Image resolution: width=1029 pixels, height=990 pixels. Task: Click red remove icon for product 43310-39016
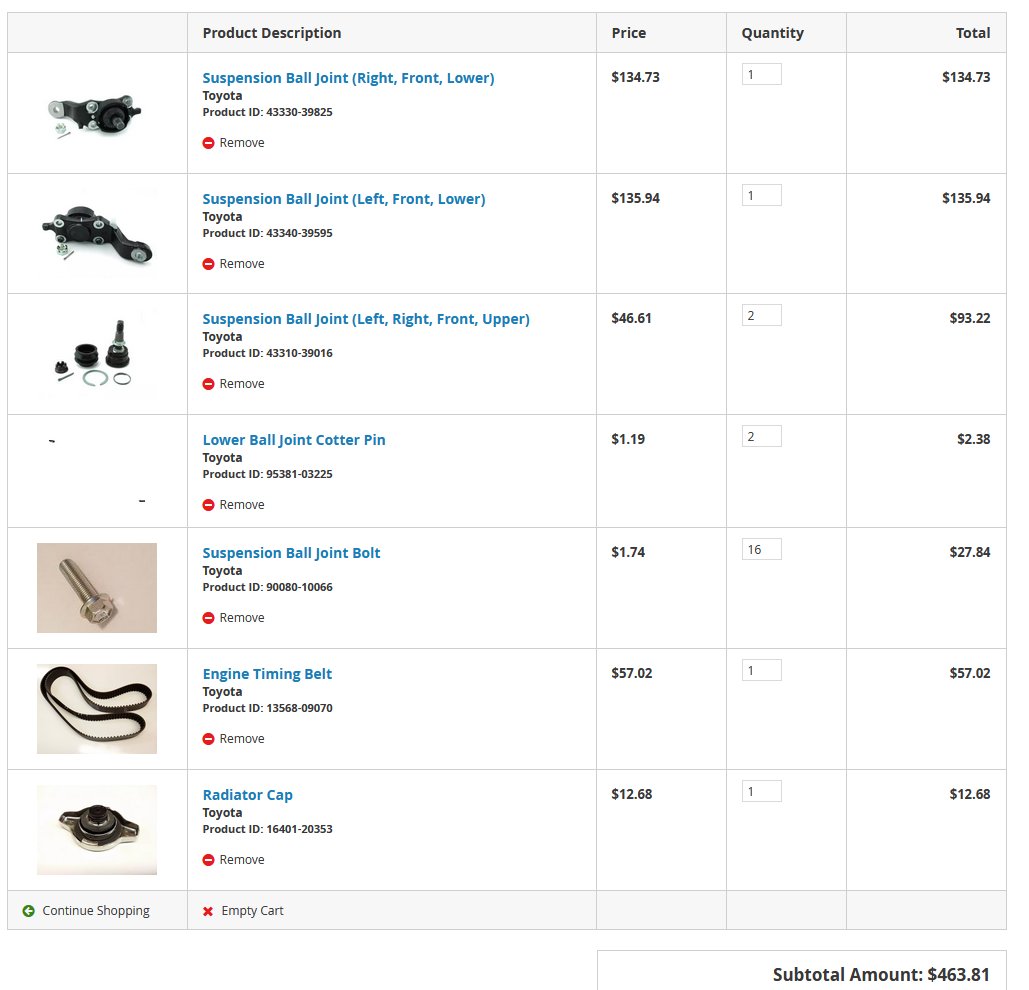pyautogui.click(x=208, y=384)
